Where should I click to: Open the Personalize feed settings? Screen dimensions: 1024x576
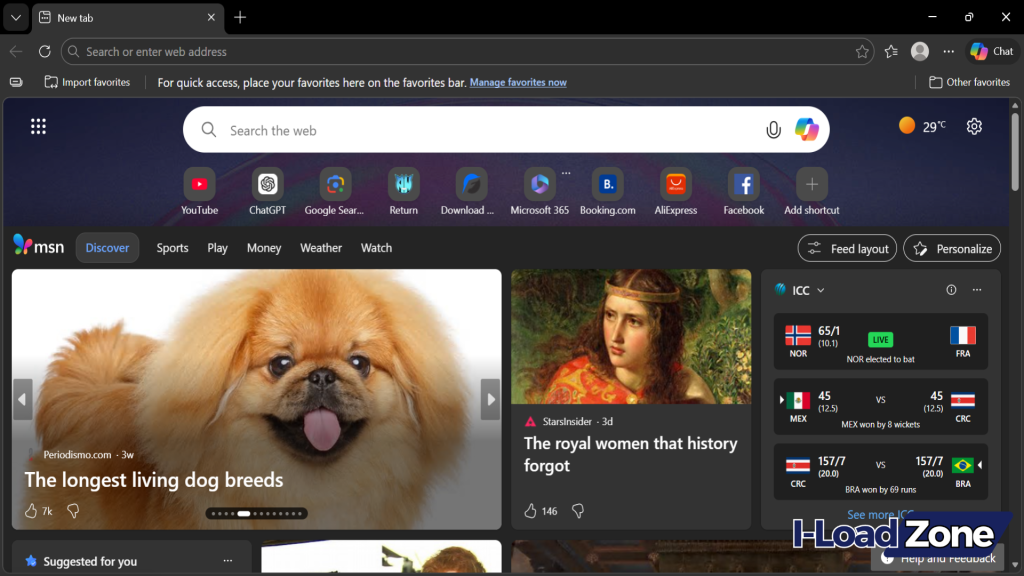click(x=951, y=247)
